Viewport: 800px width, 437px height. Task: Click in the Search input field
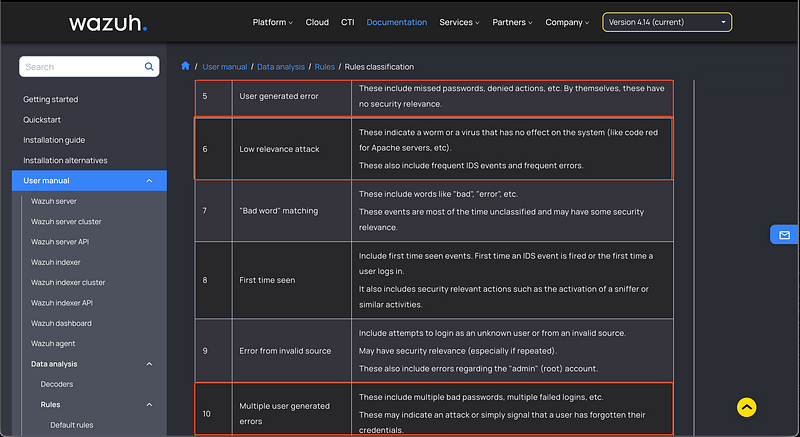[82, 67]
